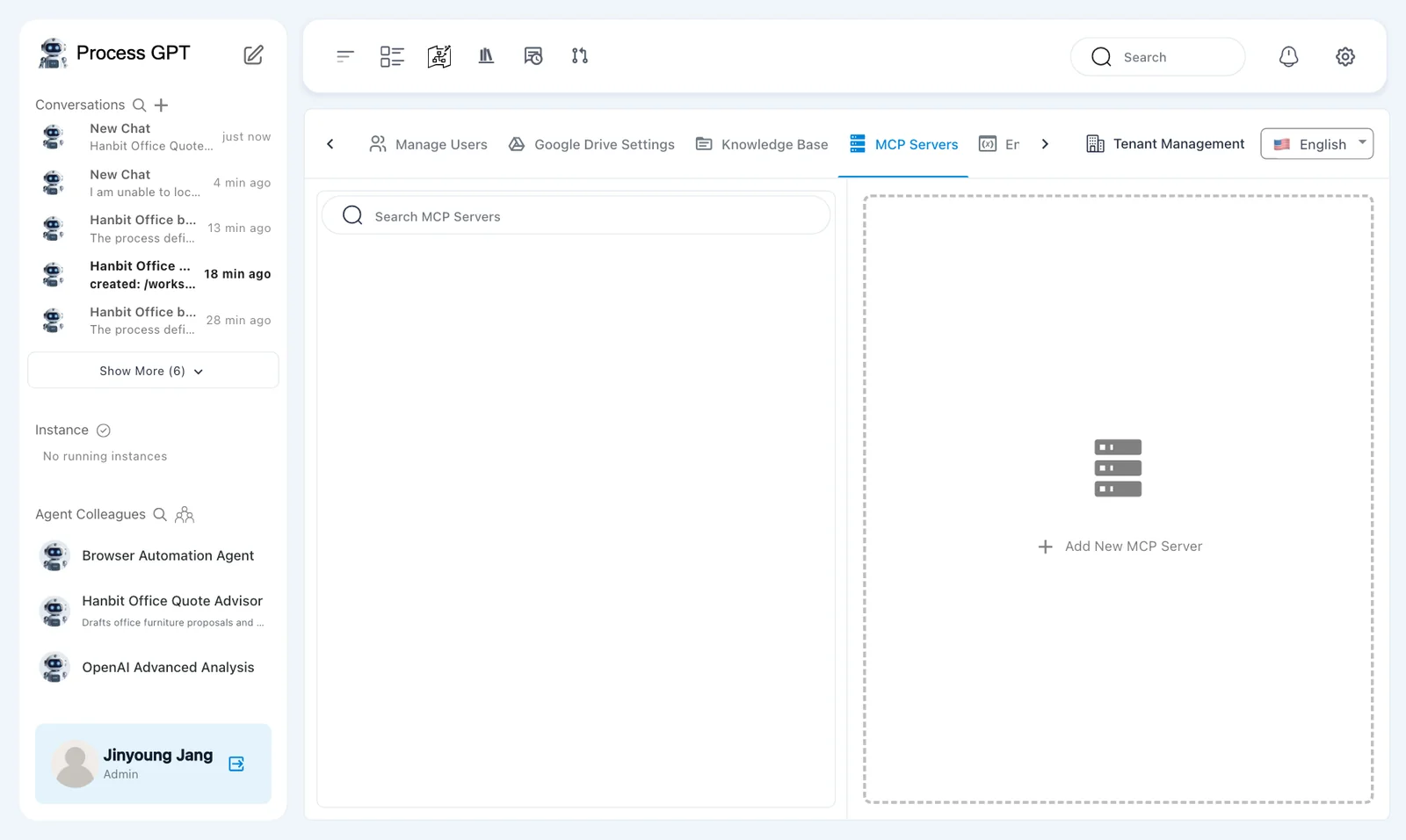
Task: Select the Knowledge Base tab
Action: click(762, 144)
